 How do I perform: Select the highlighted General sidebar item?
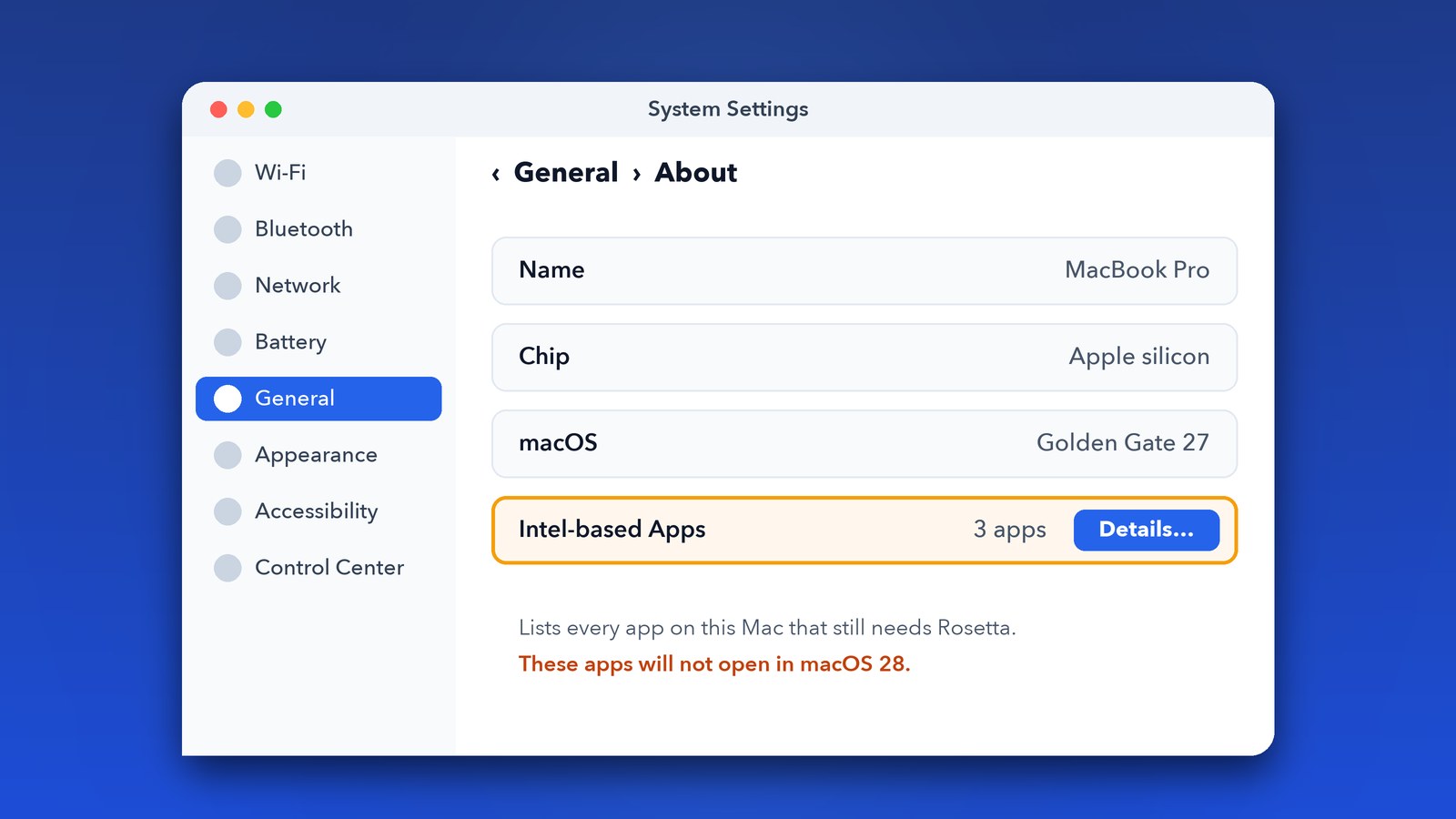pos(318,399)
